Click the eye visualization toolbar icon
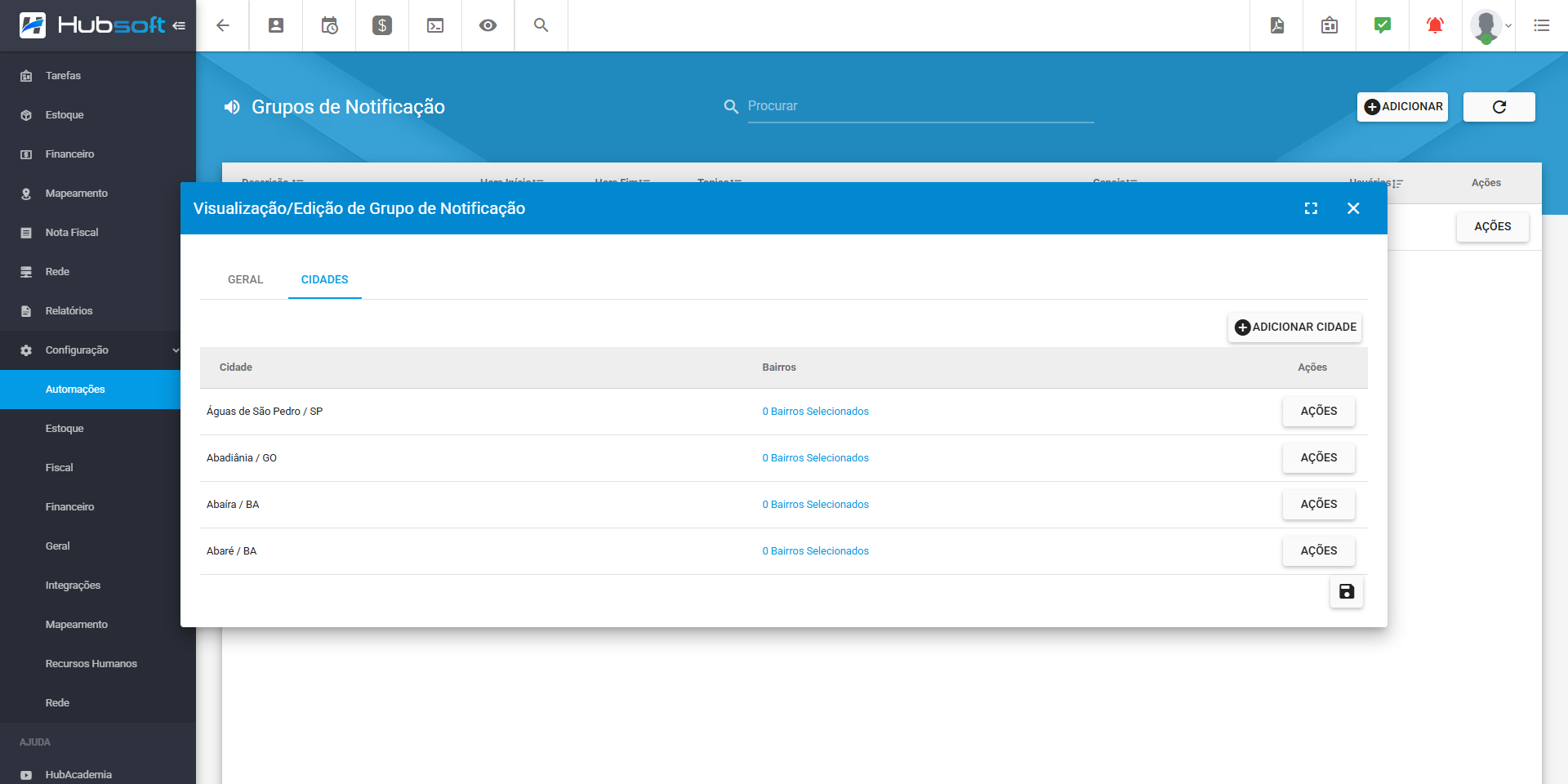 (488, 25)
